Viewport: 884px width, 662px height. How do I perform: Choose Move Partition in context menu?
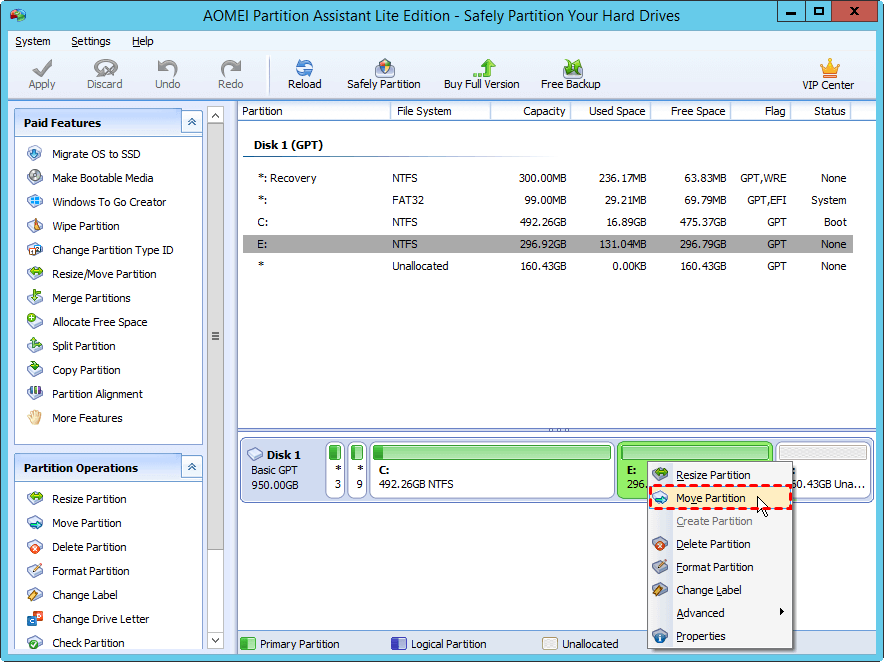pos(720,498)
